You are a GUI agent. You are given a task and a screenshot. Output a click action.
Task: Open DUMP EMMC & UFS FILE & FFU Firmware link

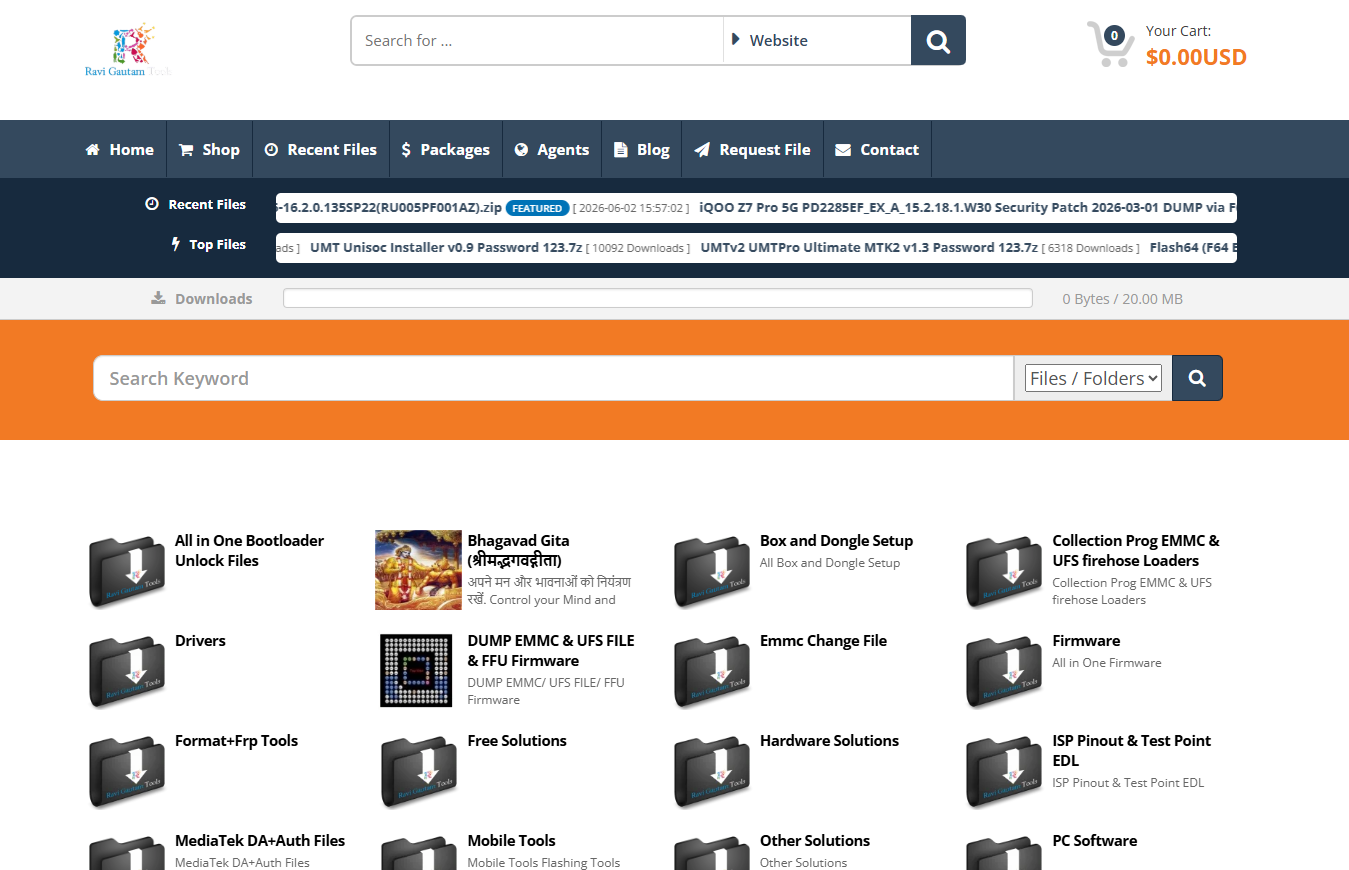(x=551, y=650)
